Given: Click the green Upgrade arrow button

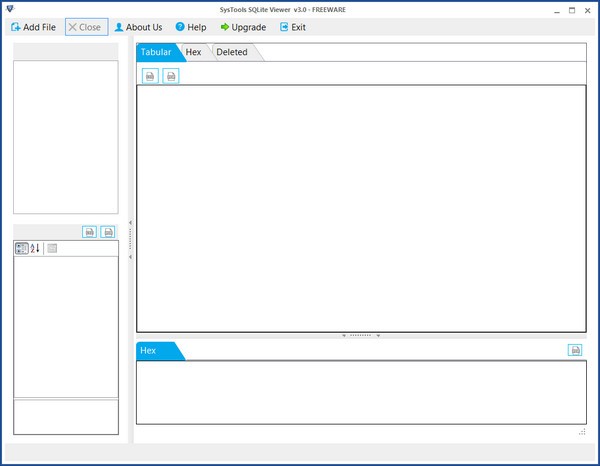Looking at the screenshot, I should (243, 27).
